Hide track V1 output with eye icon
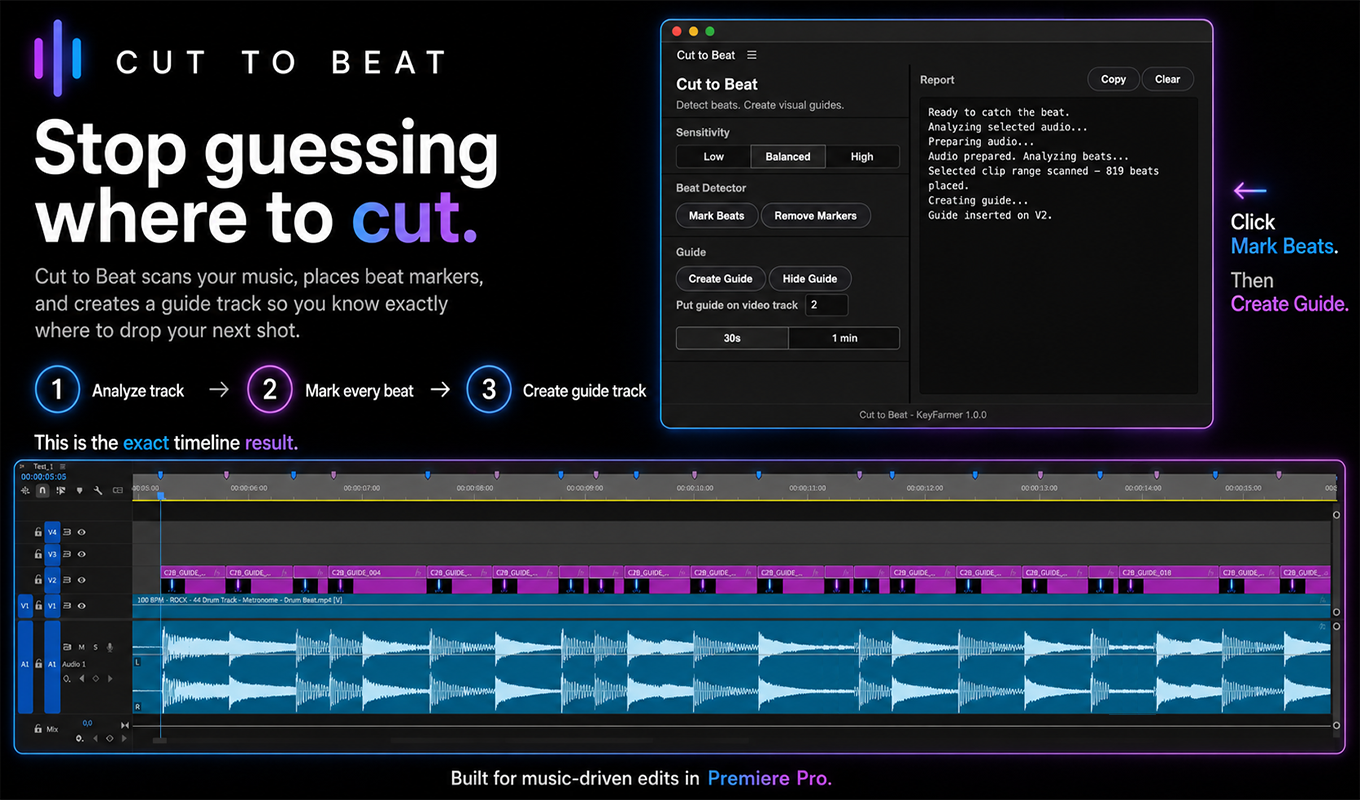Image resolution: width=1360 pixels, height=800 pixels. pos(82,606)
